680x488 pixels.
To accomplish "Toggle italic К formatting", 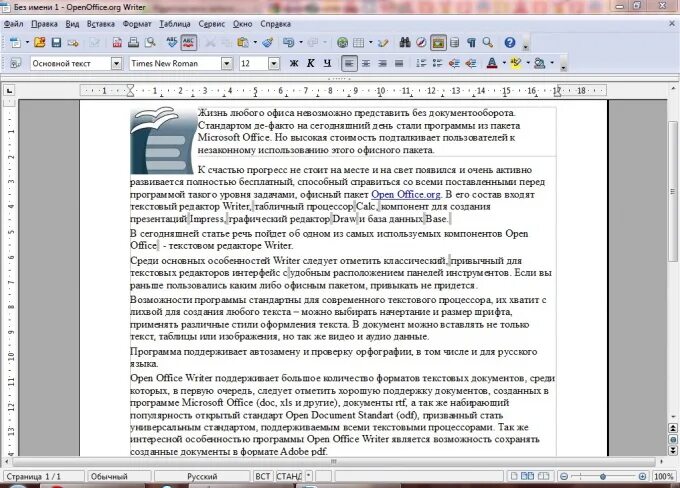I will [x=311, y=63].
